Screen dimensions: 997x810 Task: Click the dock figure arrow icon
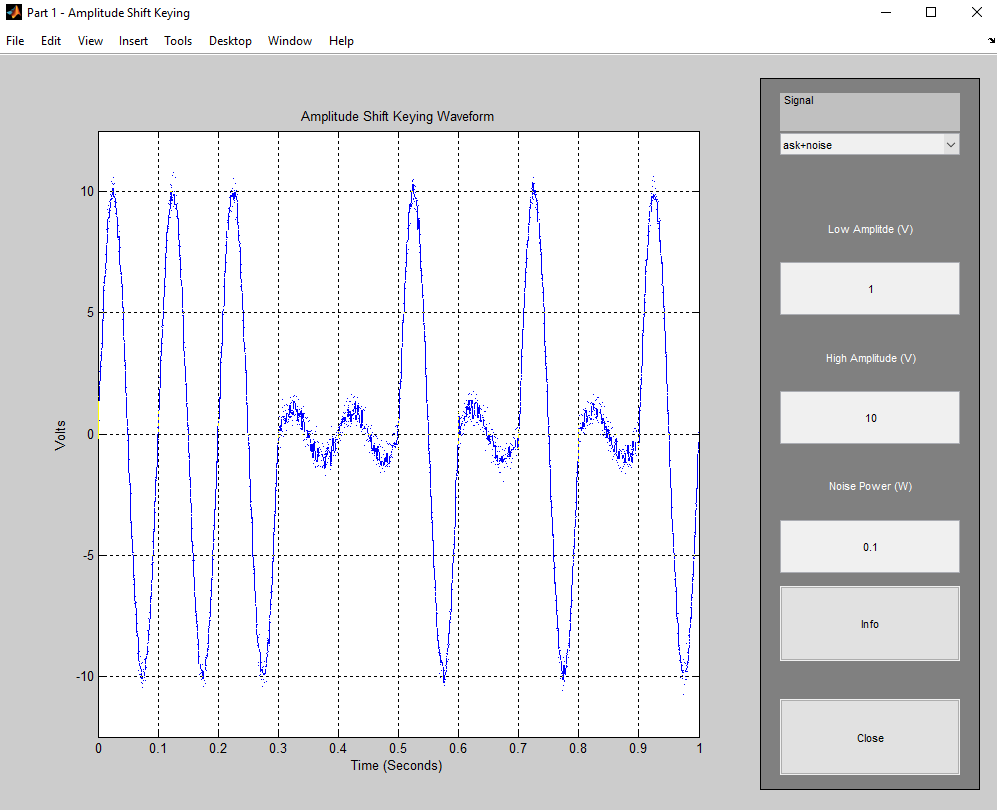click(991, 41)
